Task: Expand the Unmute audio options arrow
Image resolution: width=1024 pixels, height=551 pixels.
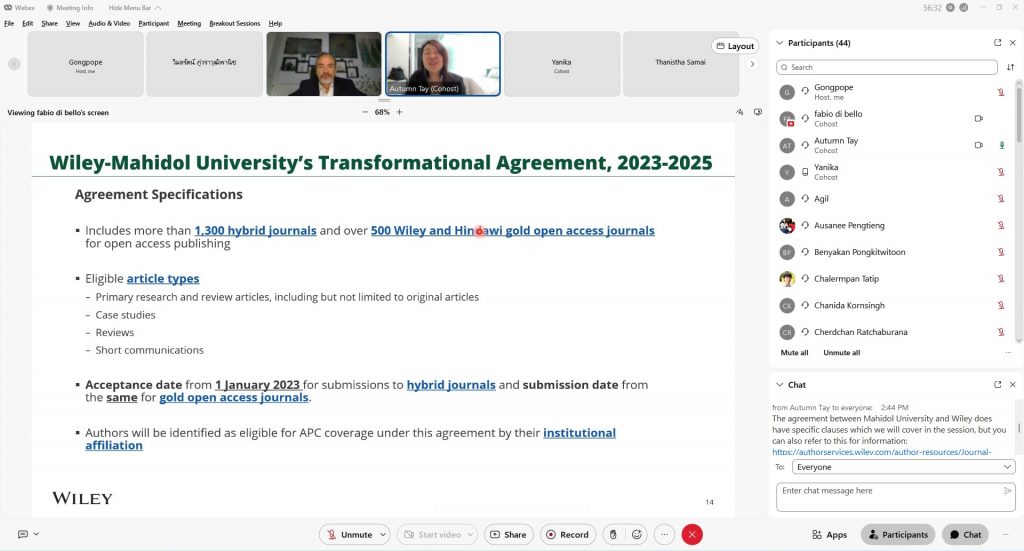Action: pyautogui.click(x=382, y=535)
